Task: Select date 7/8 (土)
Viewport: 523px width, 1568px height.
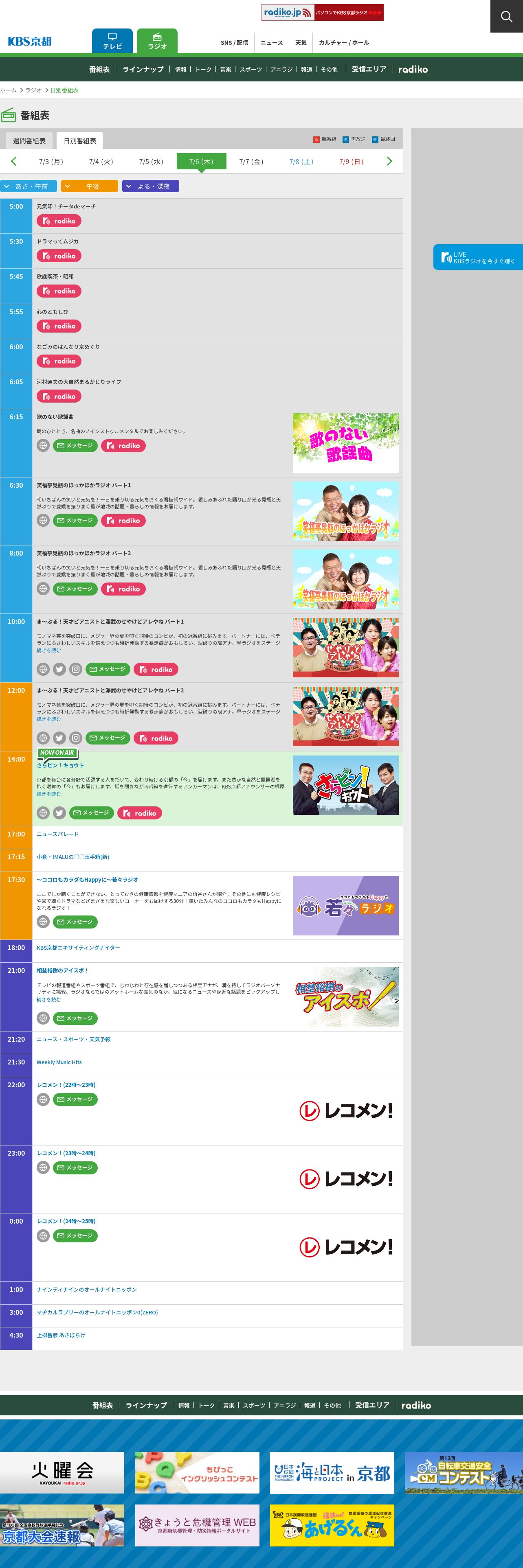Action: tap(301, 161)
